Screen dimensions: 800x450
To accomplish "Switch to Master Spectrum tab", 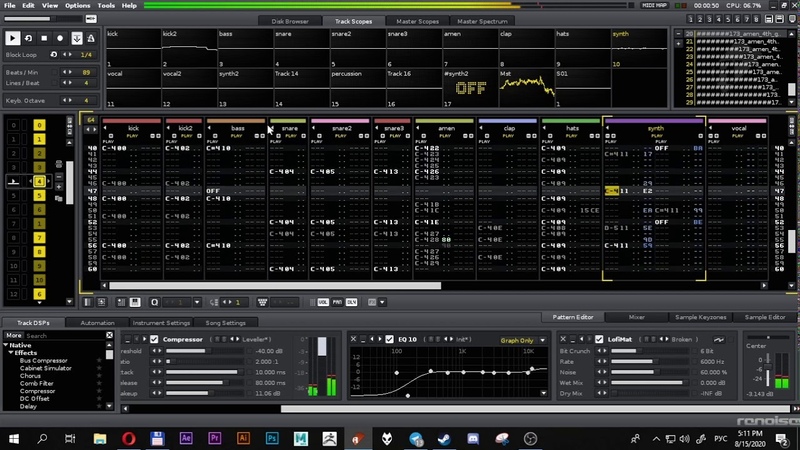I will pos(482,21).
